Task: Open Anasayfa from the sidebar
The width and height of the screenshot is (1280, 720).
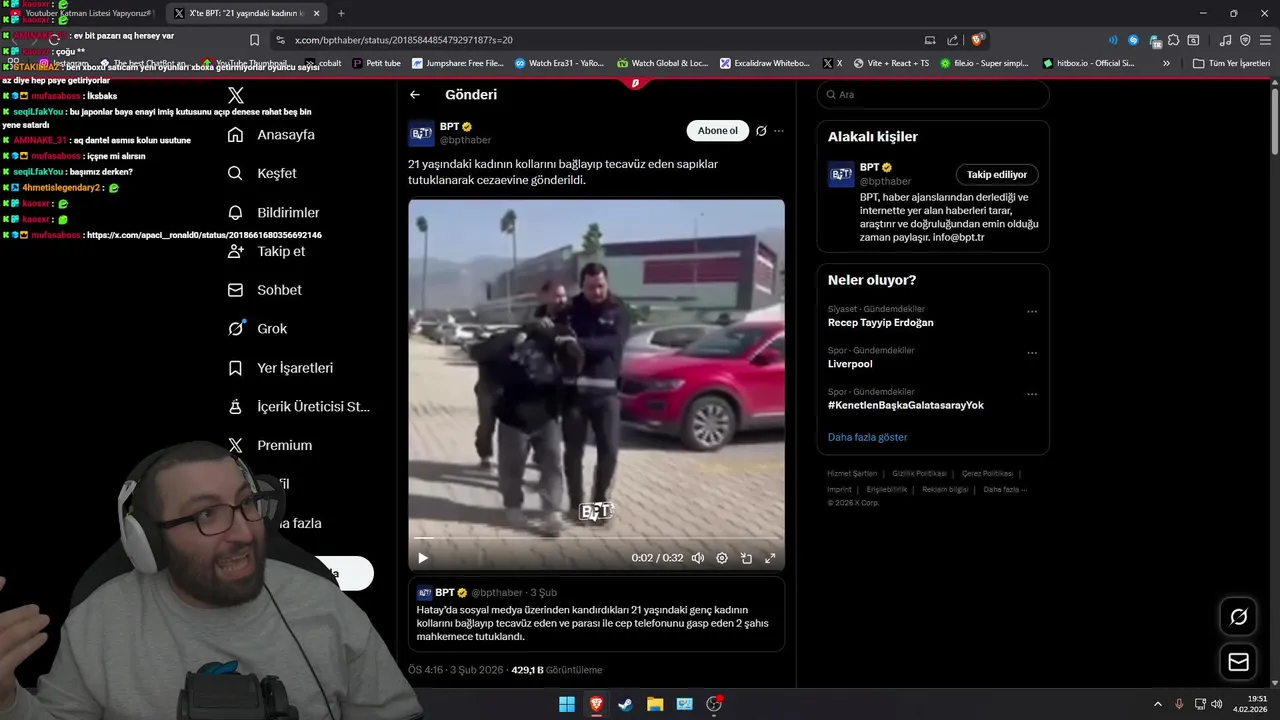Action: click(x=271, y=135)
